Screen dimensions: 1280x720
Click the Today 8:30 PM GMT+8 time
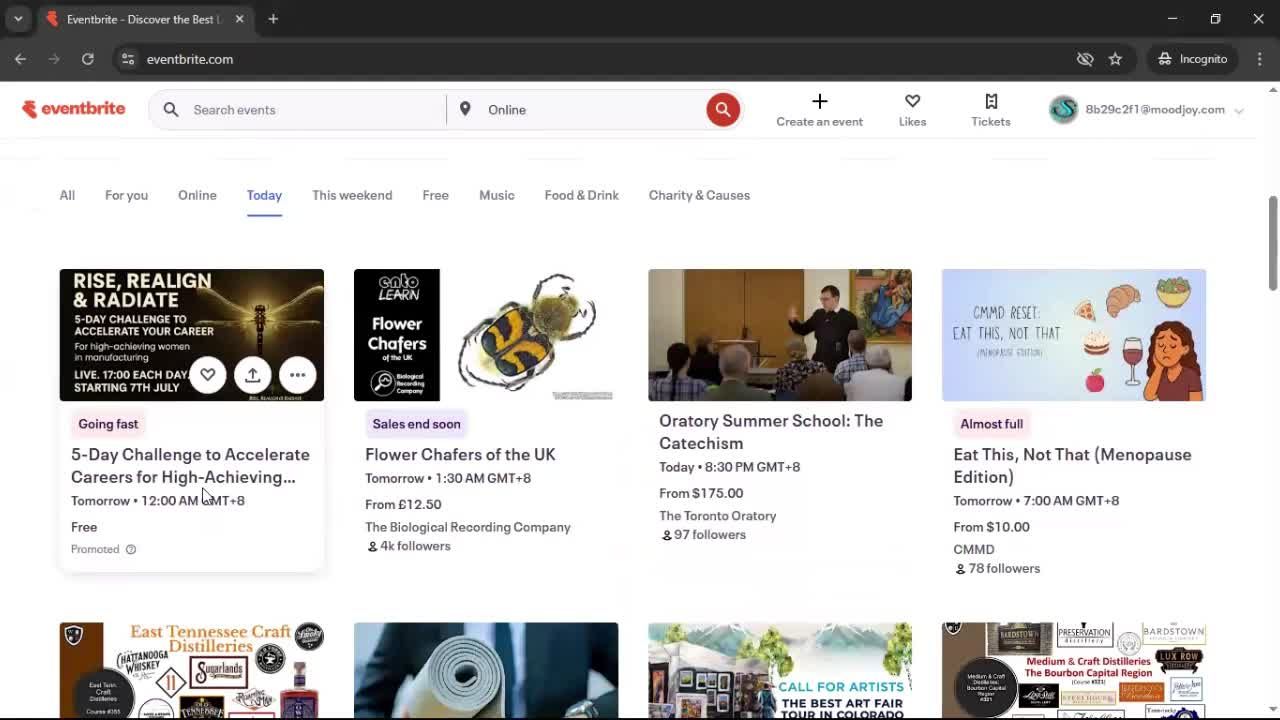(x=729, y=467)
